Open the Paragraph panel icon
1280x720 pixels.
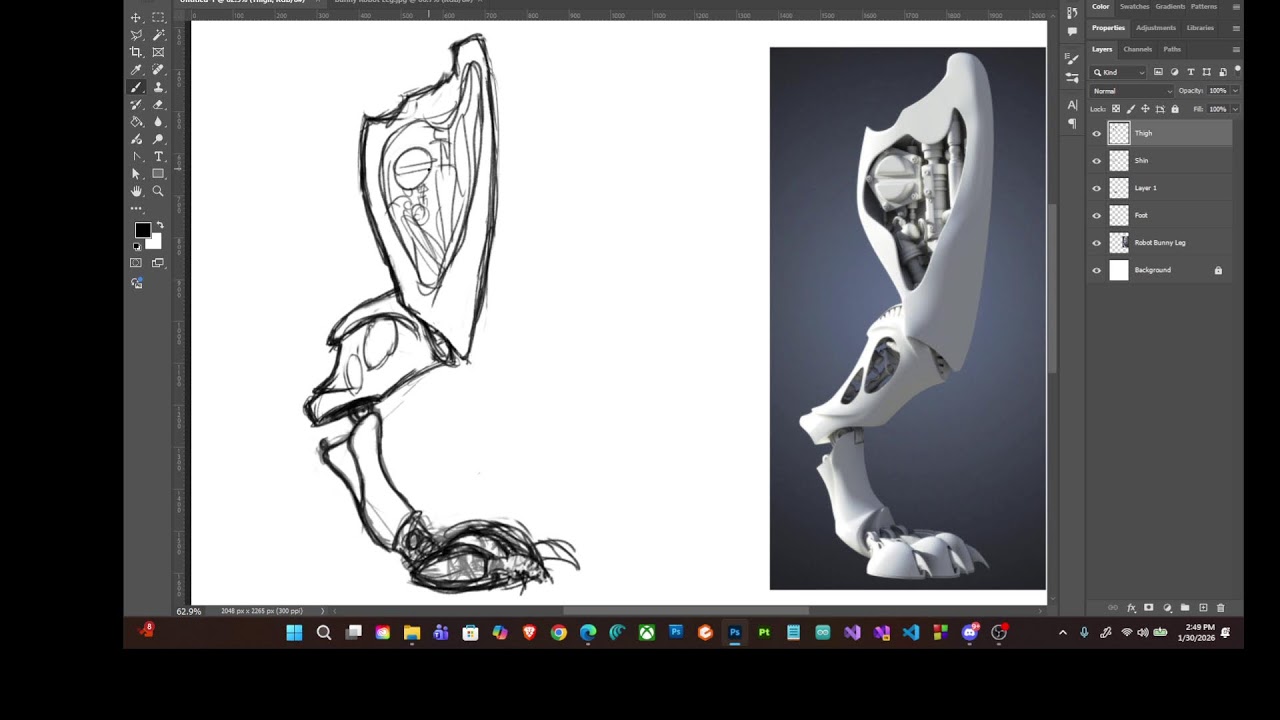[1072, 122]
